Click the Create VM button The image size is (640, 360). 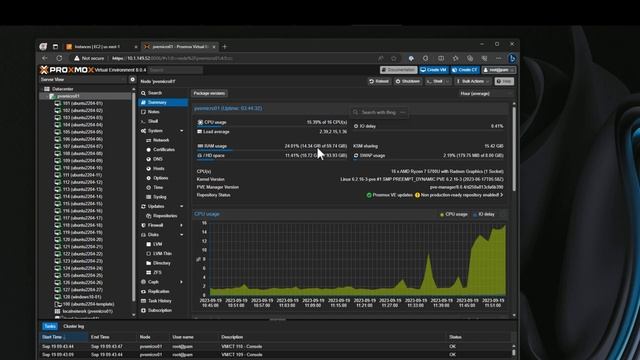pos(434,70)
